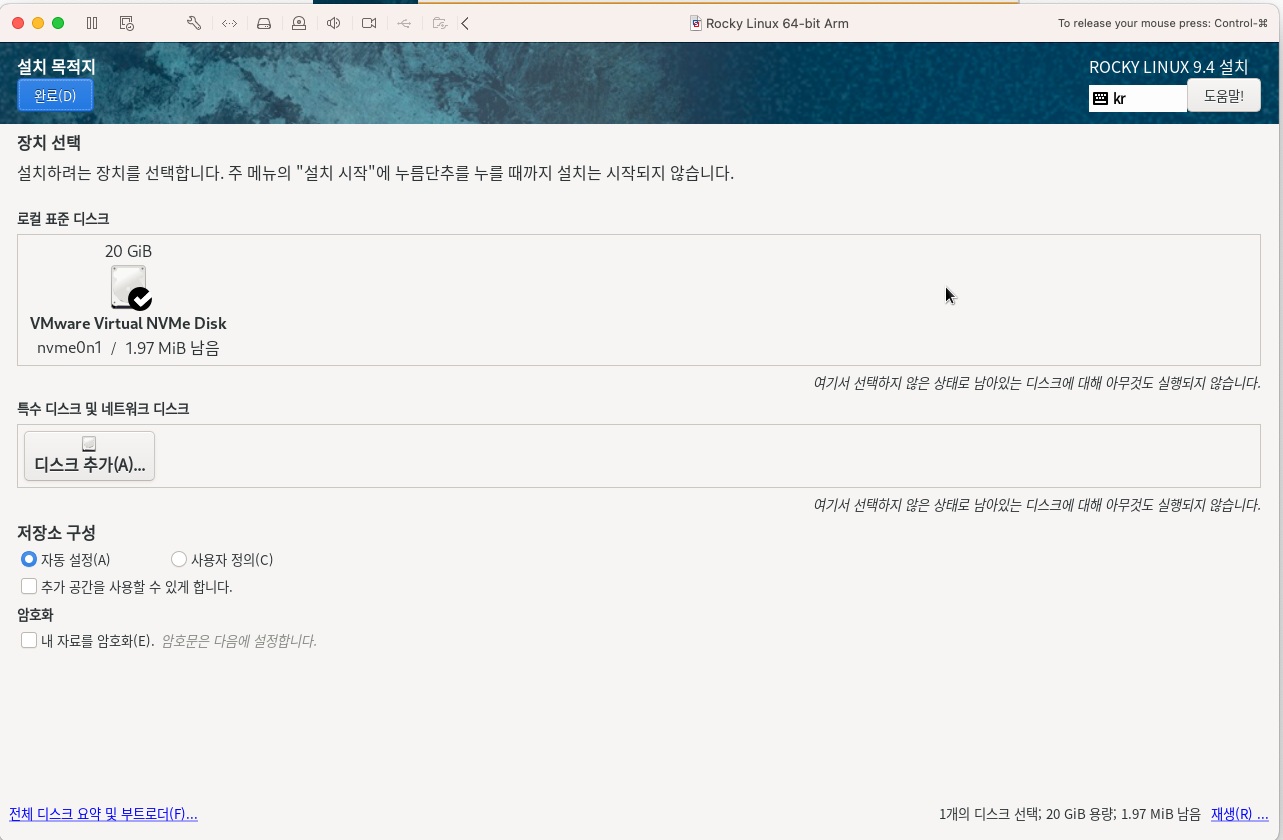
Task: Enable 추가 공간을 사용할 수 있게 합니다 checkbox
Action: 29,586
